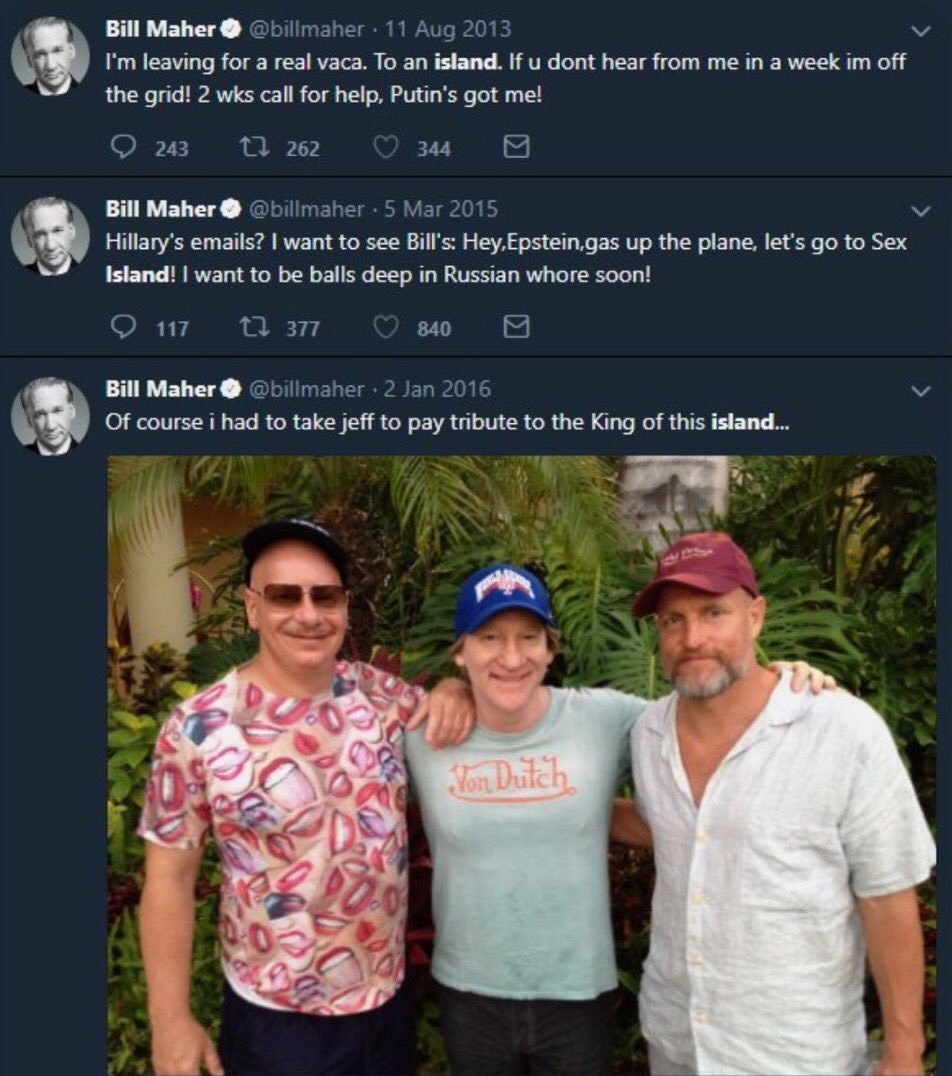The image size is (952, 1076).
Task: Open the Bill Maher name on the second tweet
Action: (x=160, y=209)
